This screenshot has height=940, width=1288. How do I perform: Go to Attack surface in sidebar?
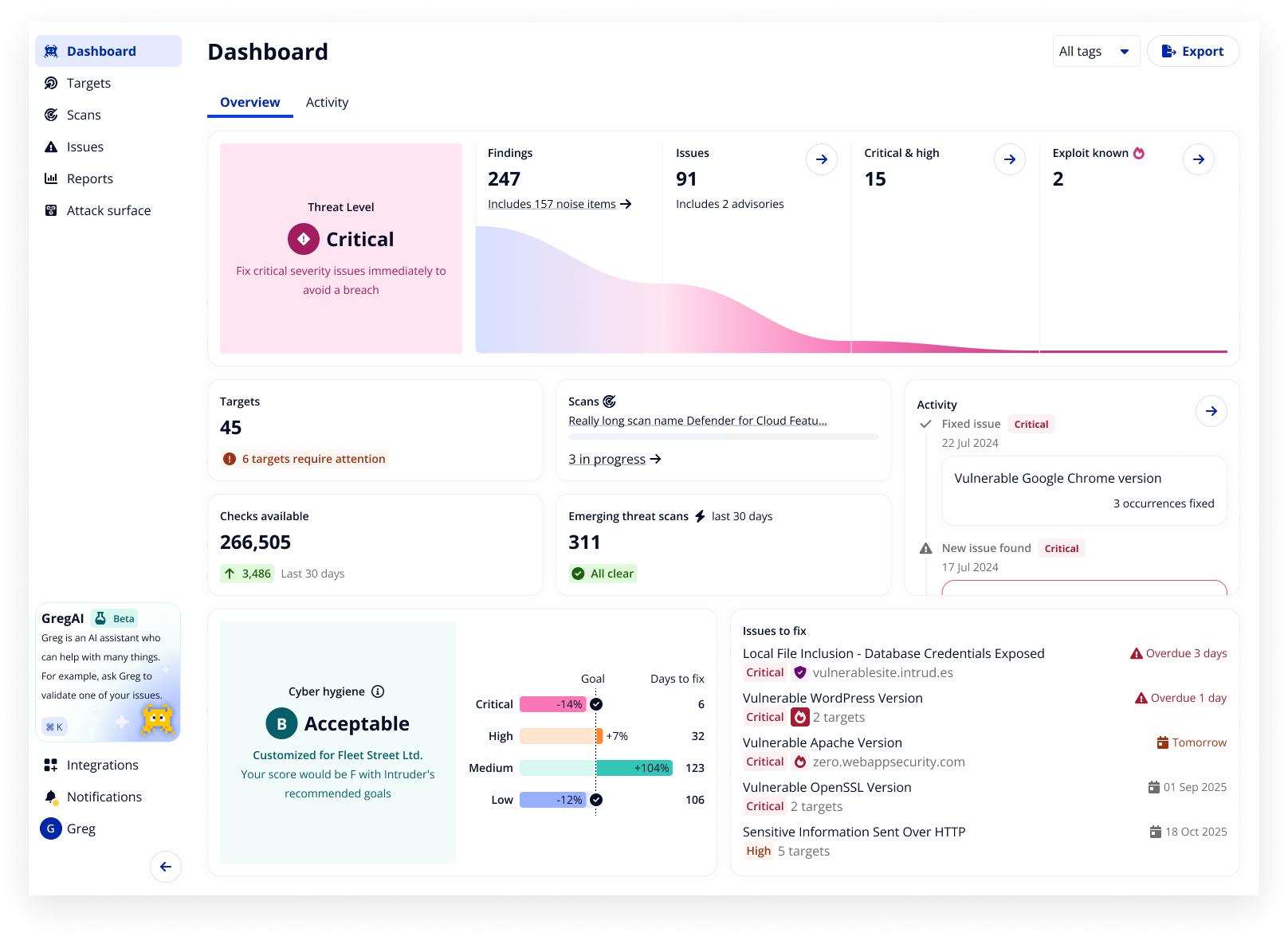pos(108,210)
